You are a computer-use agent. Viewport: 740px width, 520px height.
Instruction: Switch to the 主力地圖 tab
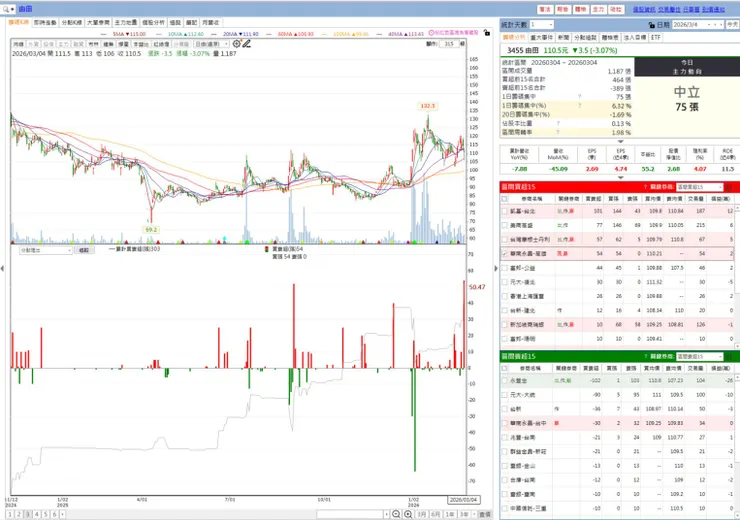click(x=126, y=23)
